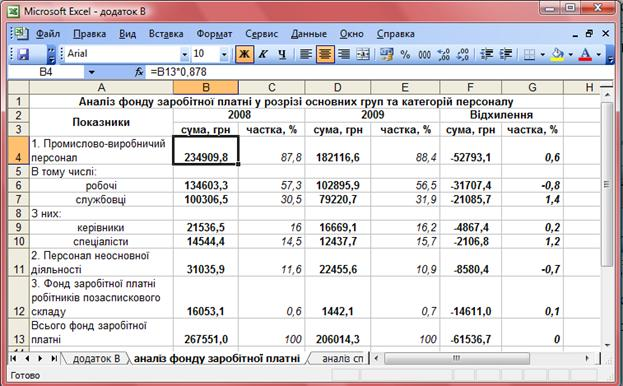This screenshot has width=623, height=386.
Task: Click vertical scrollbar down arrow
Action: [607, 345]
